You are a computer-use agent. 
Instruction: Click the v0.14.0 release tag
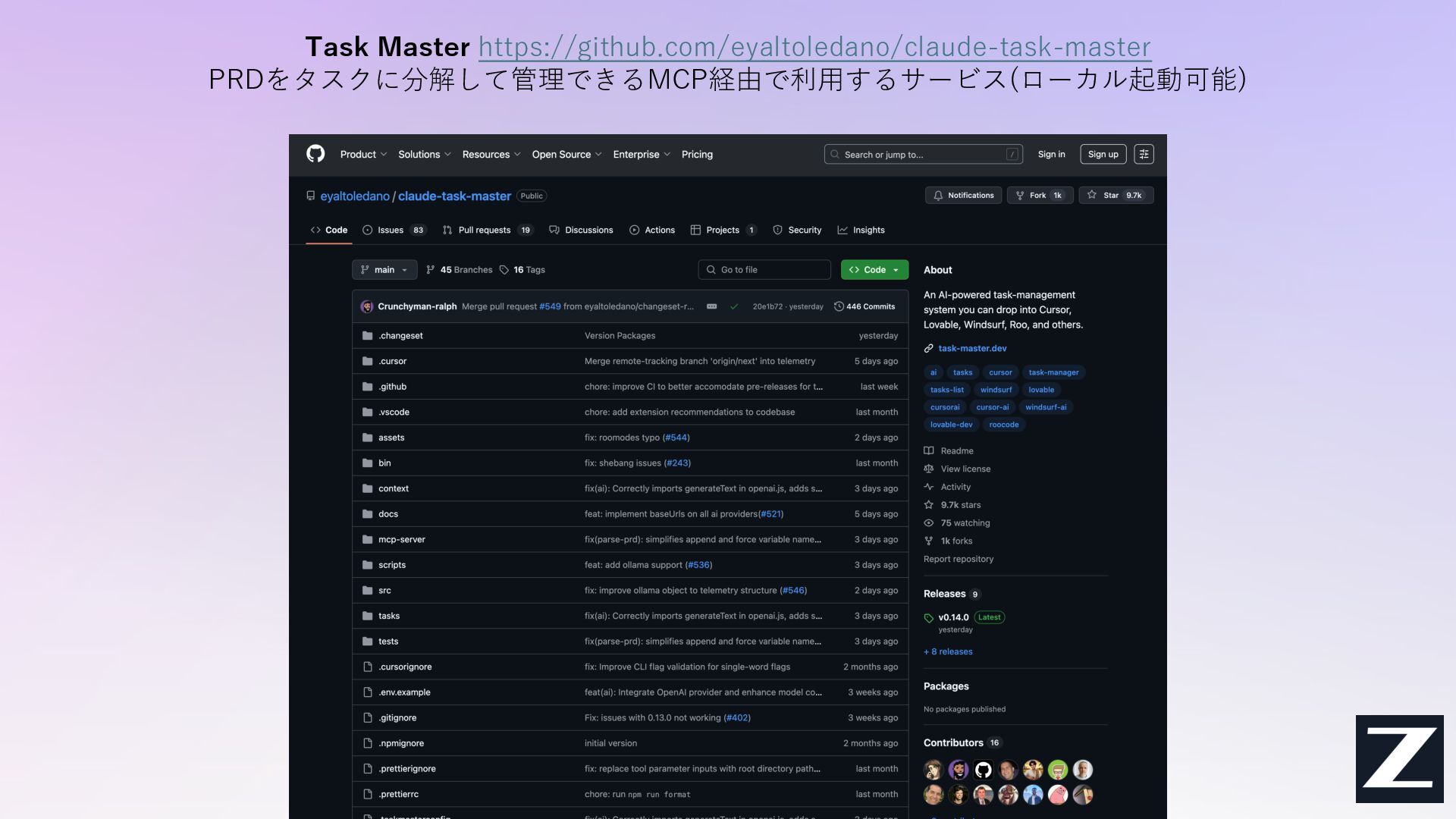point(953,617)
